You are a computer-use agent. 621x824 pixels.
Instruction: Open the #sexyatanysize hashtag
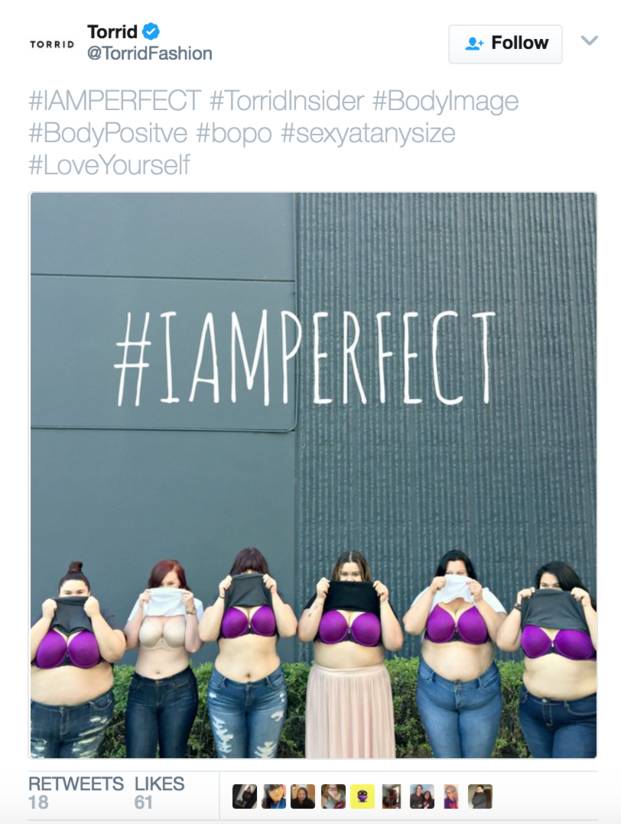pos(368,133)
